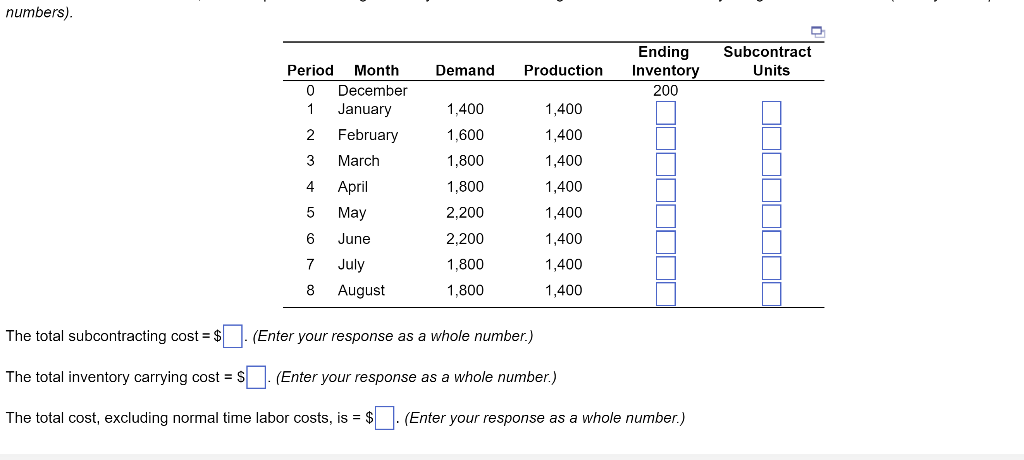Click June's Subcontract Units box

click(770, 241)
